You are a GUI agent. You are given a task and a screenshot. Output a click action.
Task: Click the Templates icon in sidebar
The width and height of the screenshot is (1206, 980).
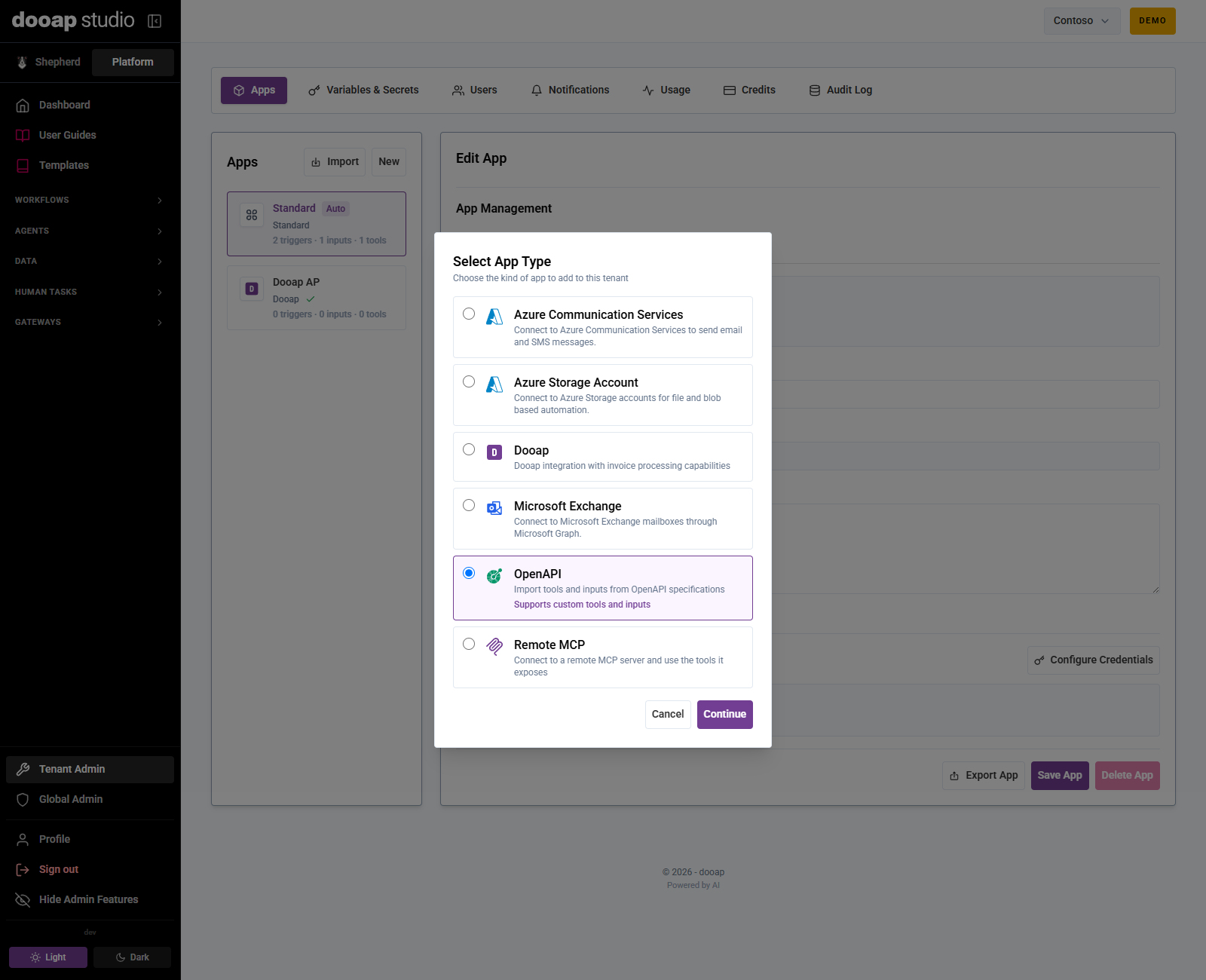(x=23, y=166)
